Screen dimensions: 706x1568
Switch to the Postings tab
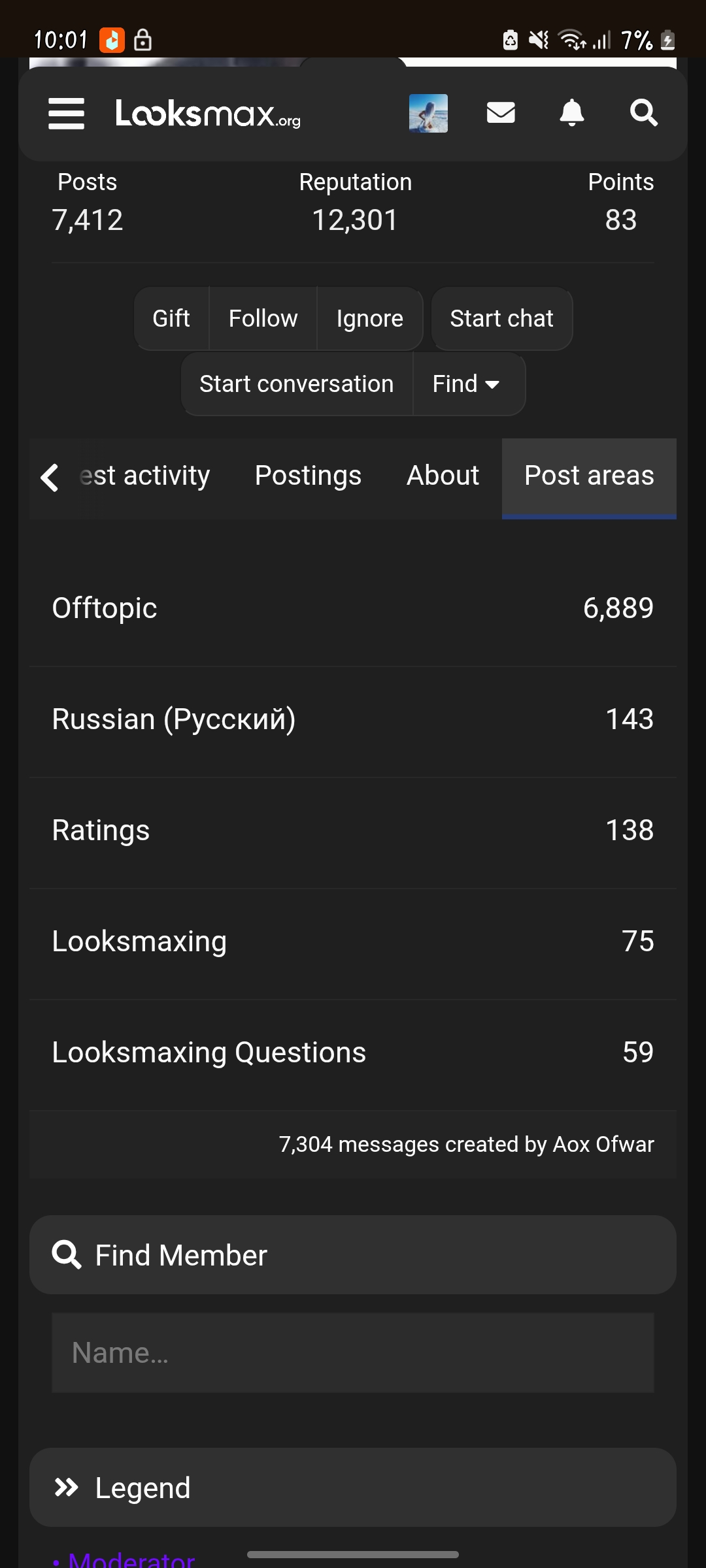(308, 476)
